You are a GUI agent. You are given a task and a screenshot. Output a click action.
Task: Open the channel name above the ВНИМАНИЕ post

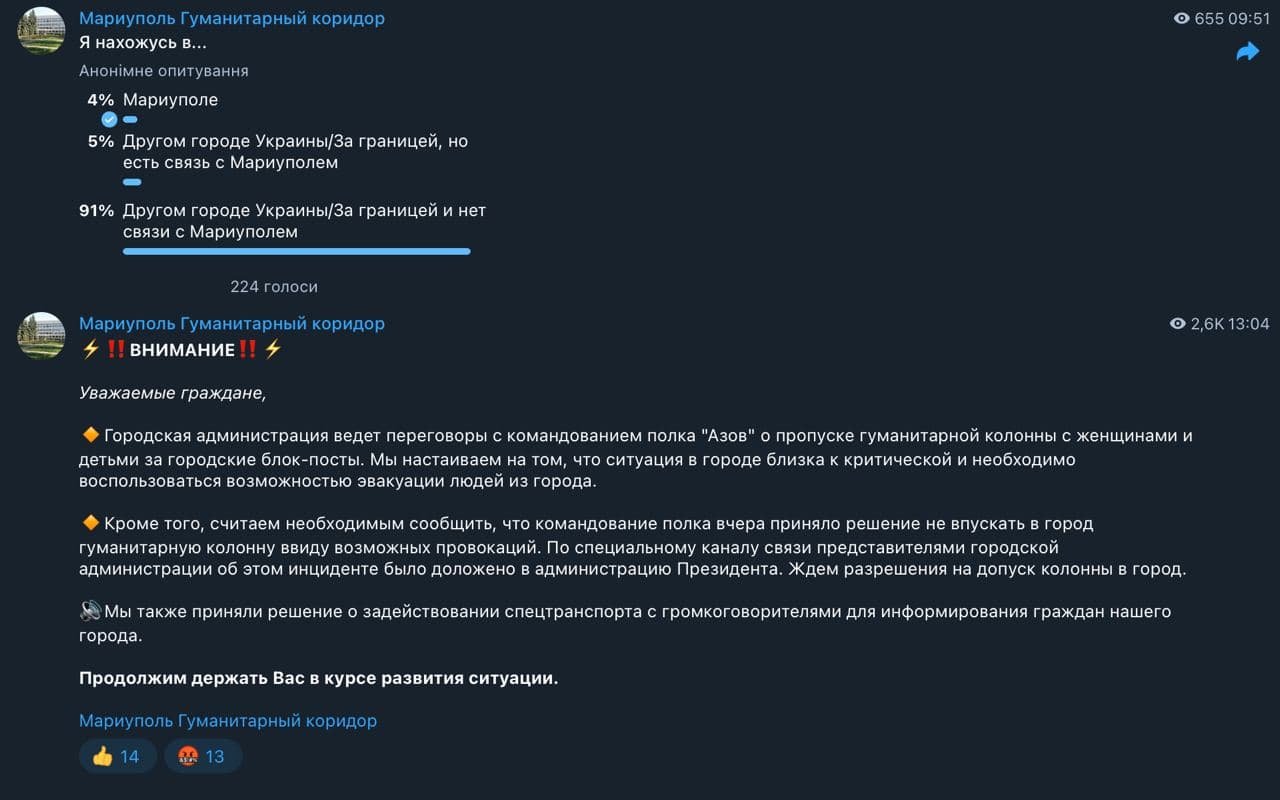[231, 324]
